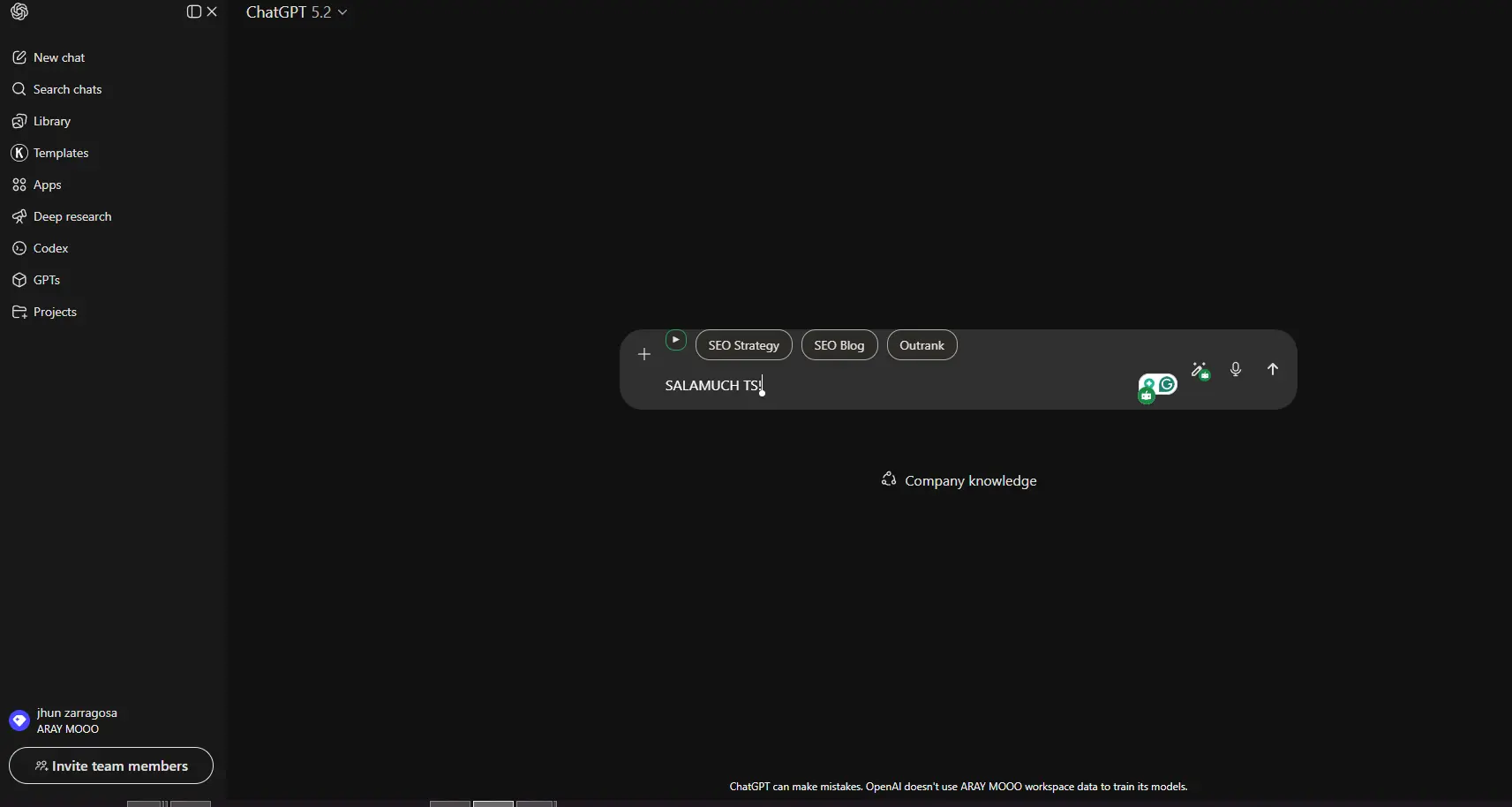Click the prompt text input field
Screen dimensions: 1512x807
[896, 385]
